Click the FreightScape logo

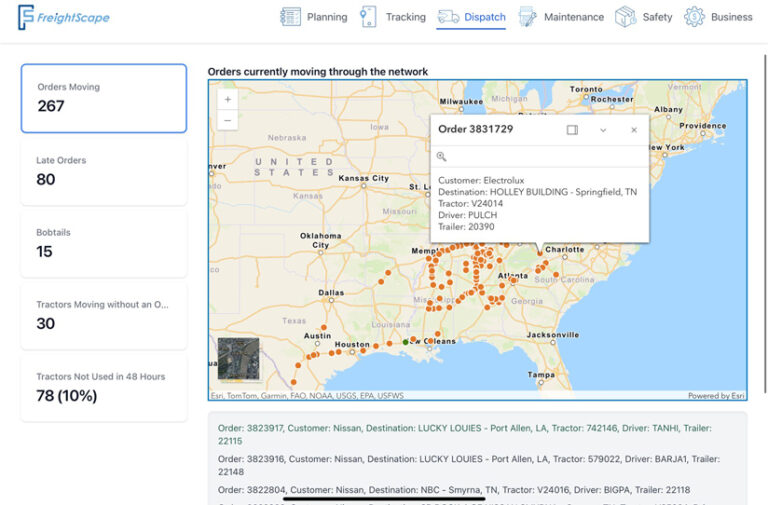coord(64,17)
